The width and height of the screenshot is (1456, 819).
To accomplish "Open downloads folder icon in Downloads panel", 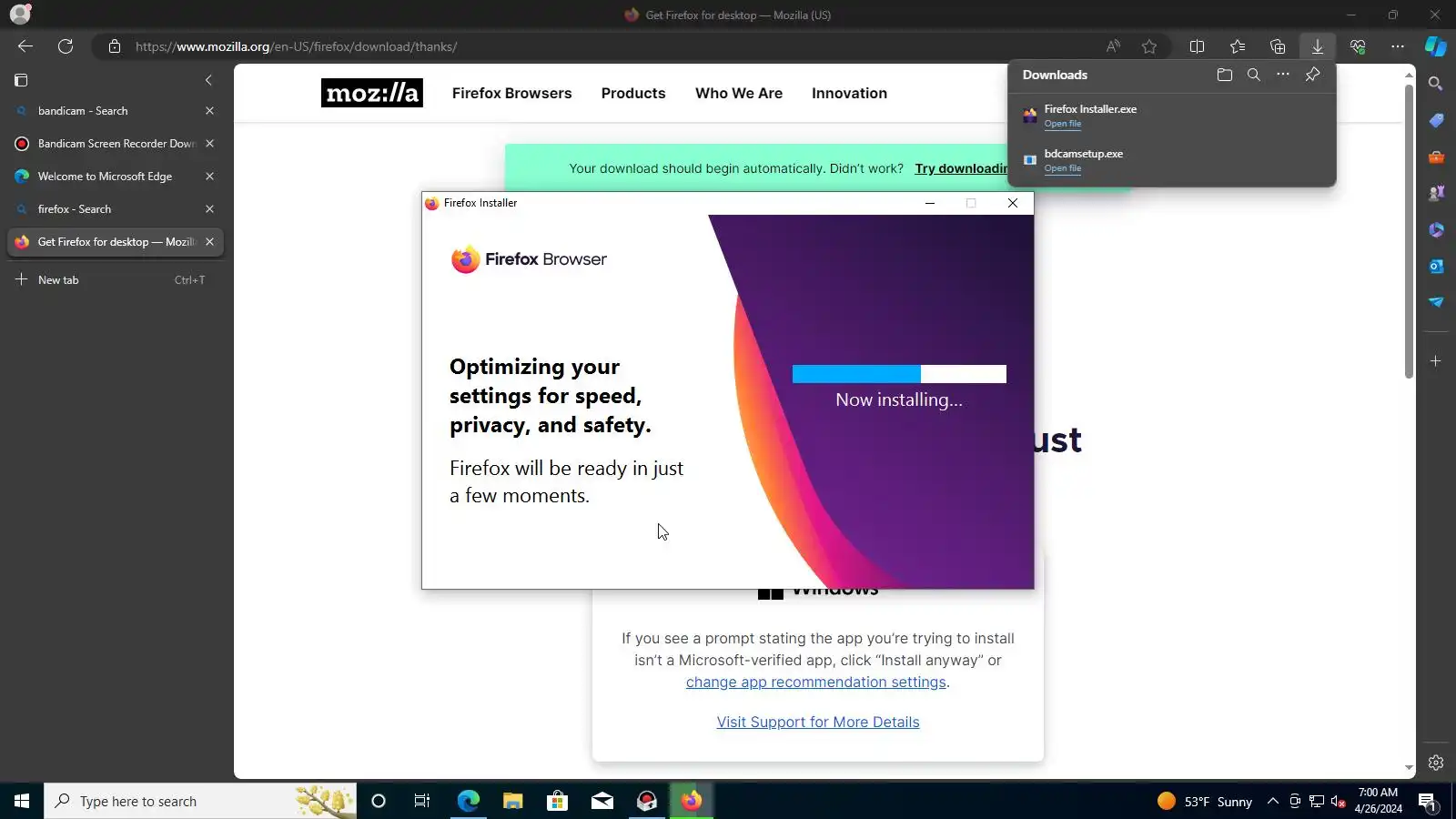I will 1225,75.
